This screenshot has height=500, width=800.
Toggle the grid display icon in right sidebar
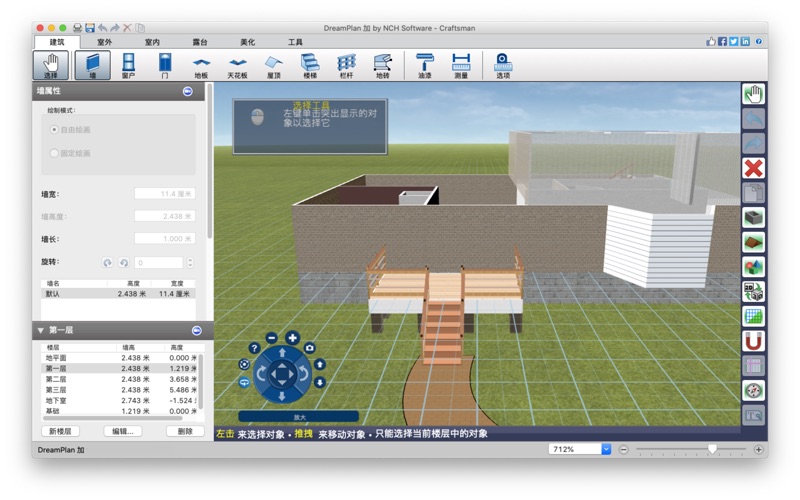click(x=753, y=316)
